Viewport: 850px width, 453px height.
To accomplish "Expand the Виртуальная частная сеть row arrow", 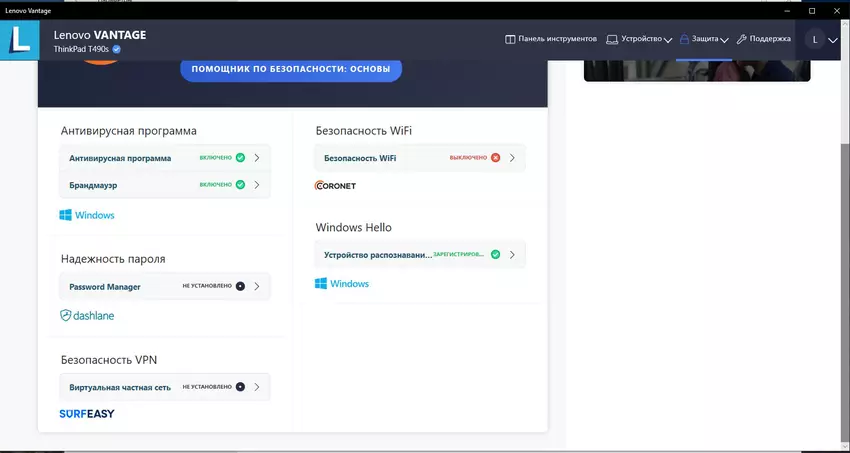I will tap(257, 387).
